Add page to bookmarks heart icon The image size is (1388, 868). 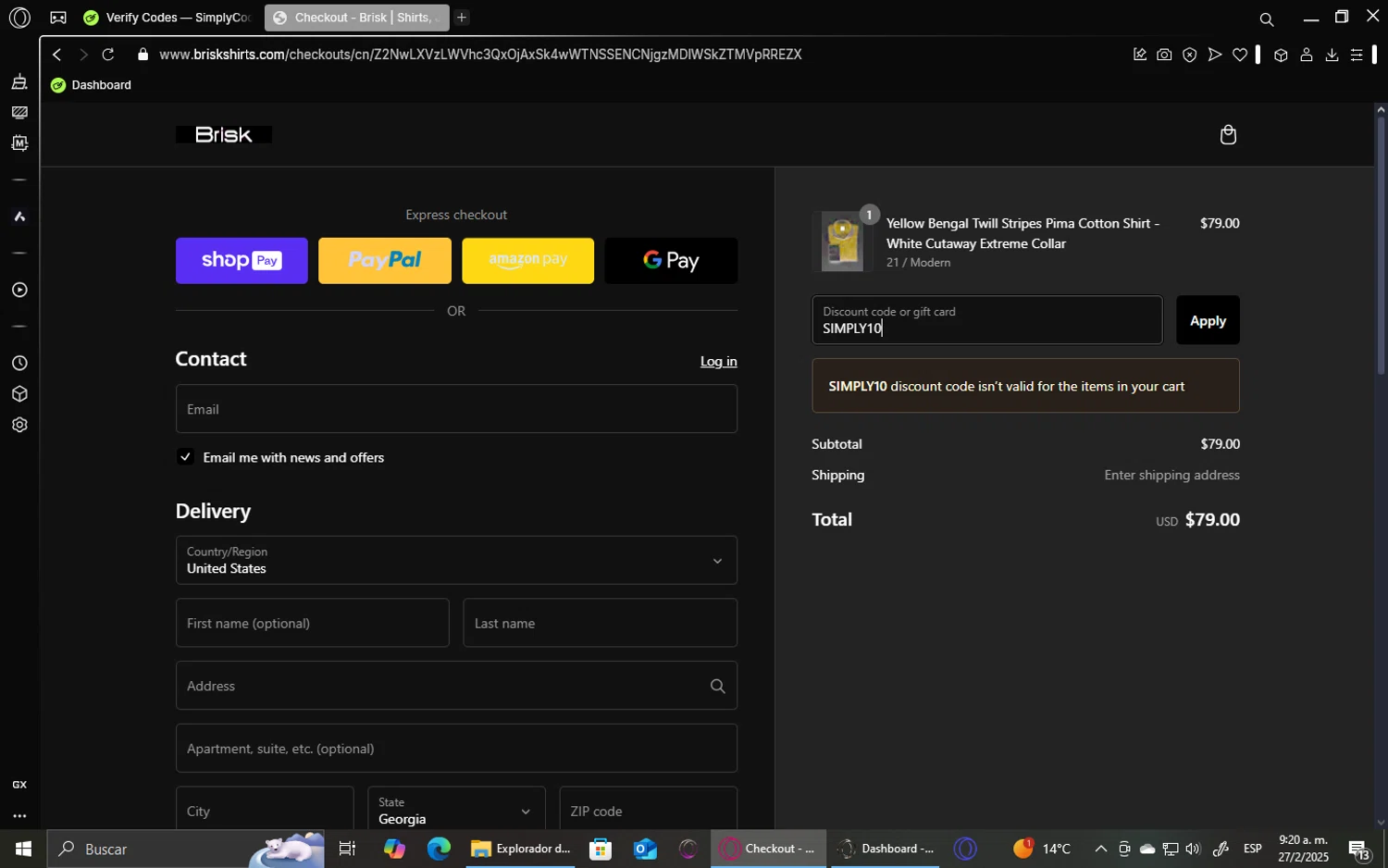click(x=1240, y=55)
